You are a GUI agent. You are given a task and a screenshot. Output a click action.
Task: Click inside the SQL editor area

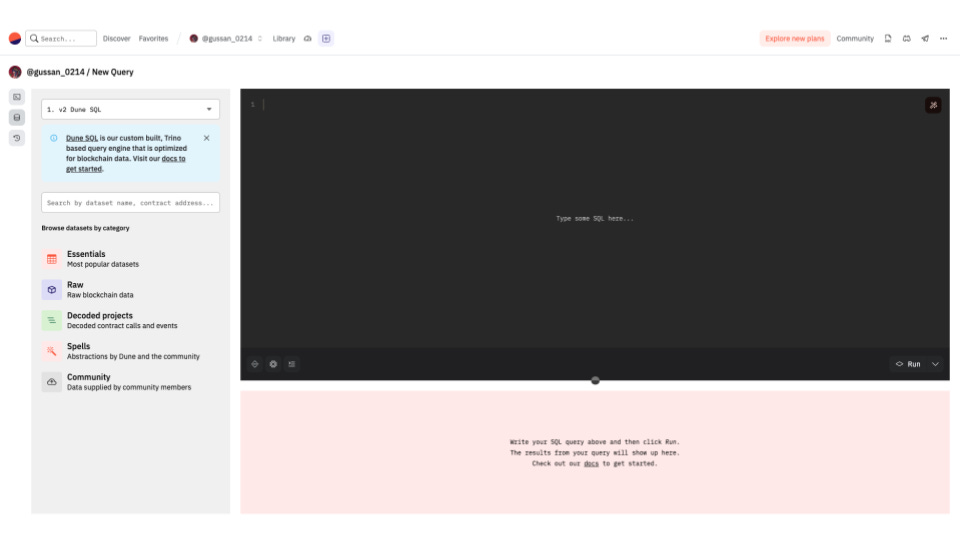(594, 219)
